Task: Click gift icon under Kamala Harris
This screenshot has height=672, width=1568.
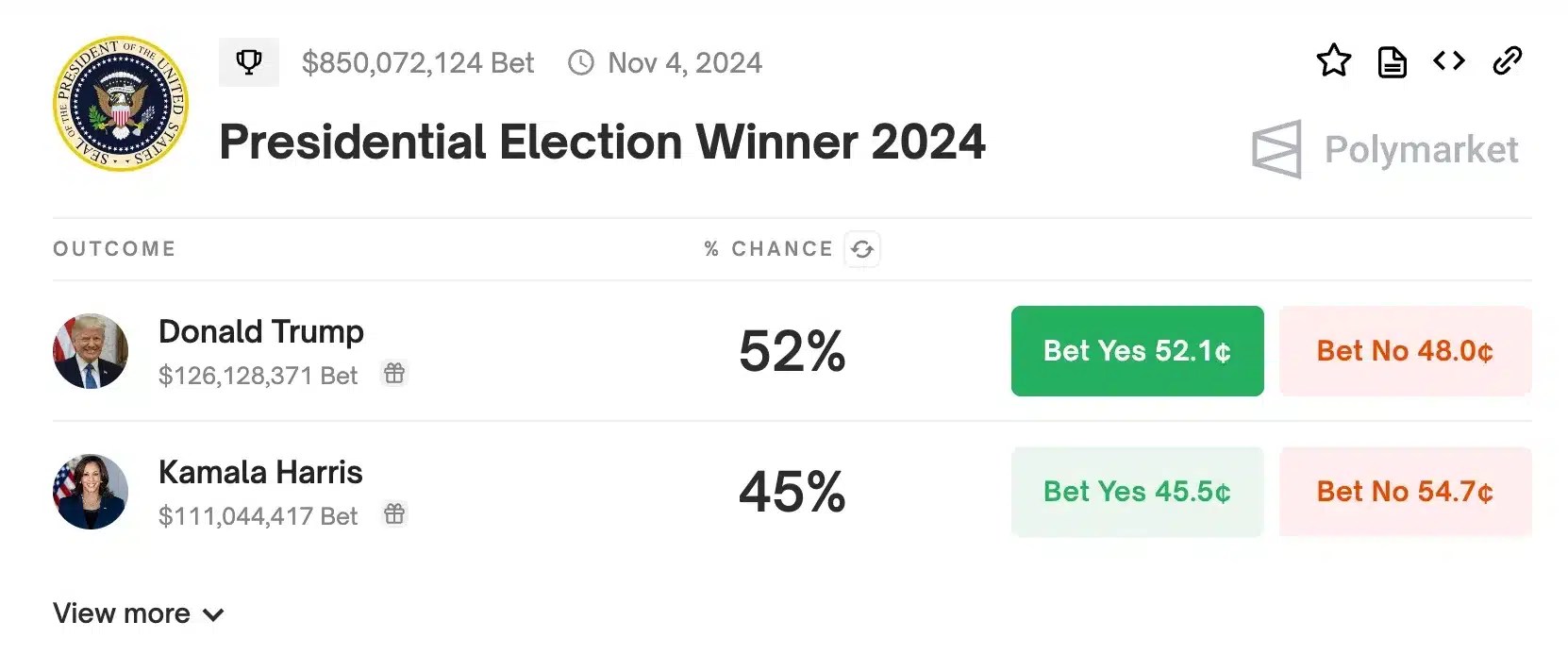Action: point(394,514)
